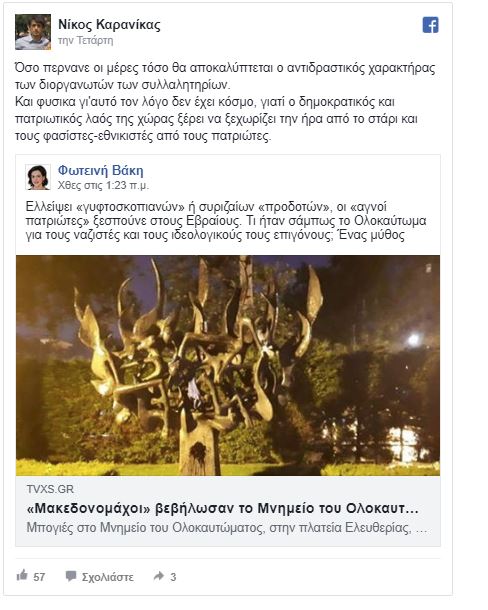Image resolution: width=488 pixels, height=610 pixels.
Task: Open the Holocaust memorial sculpture photo
Action: tap(228, 365)
